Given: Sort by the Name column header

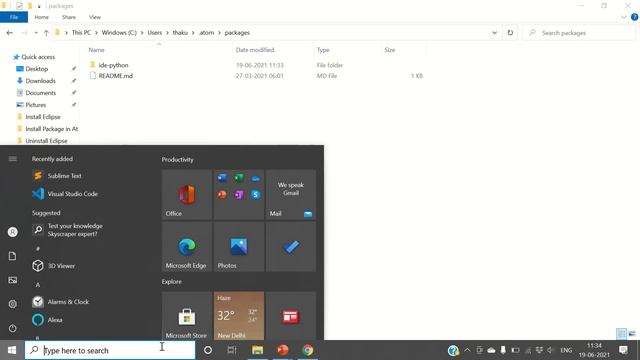Looking at the screenshot, I should (x=96, y=50).
